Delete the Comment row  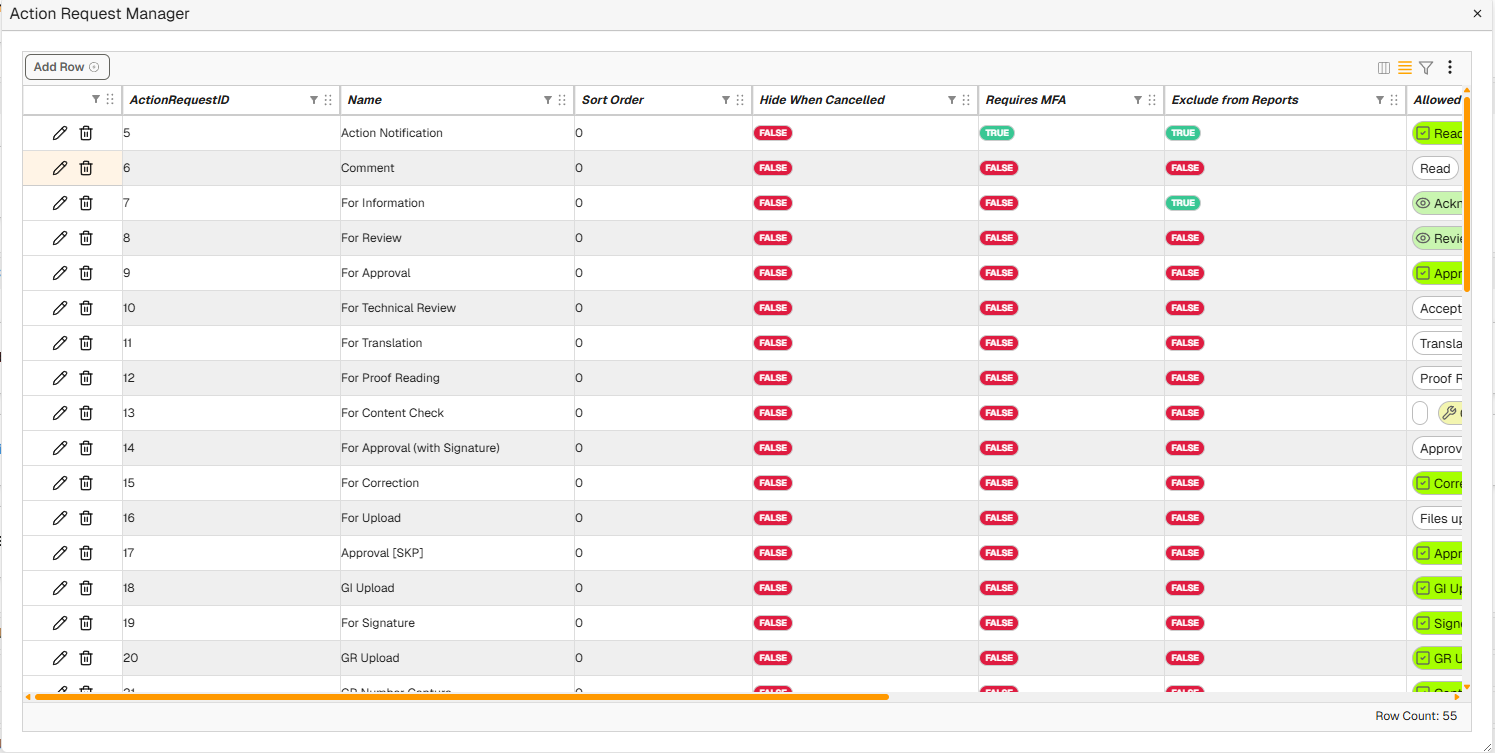tap(86, 168)
